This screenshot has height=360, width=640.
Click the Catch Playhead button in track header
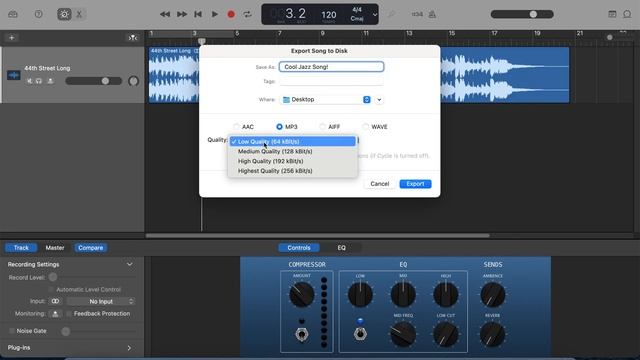[x=133, y=38]
